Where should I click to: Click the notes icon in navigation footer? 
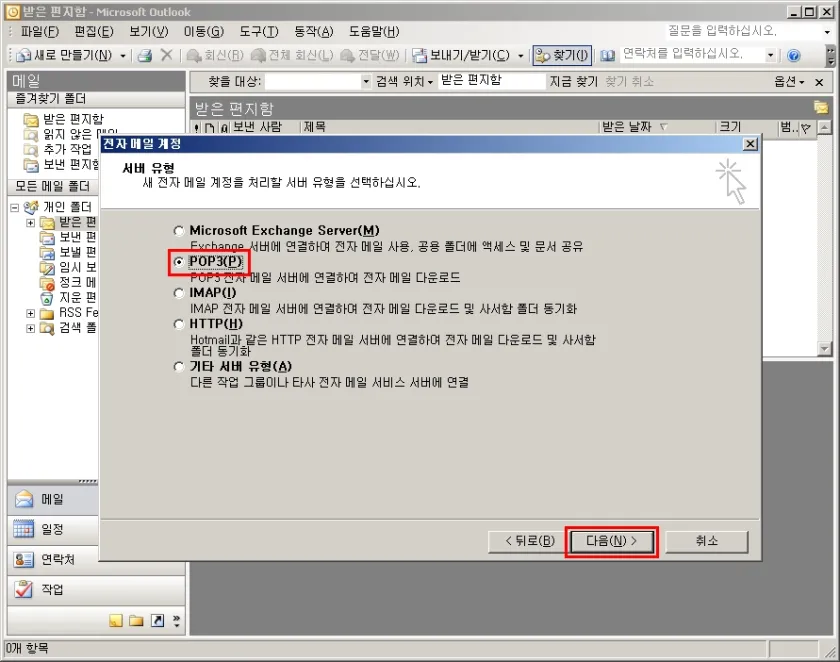click(116, 621)
